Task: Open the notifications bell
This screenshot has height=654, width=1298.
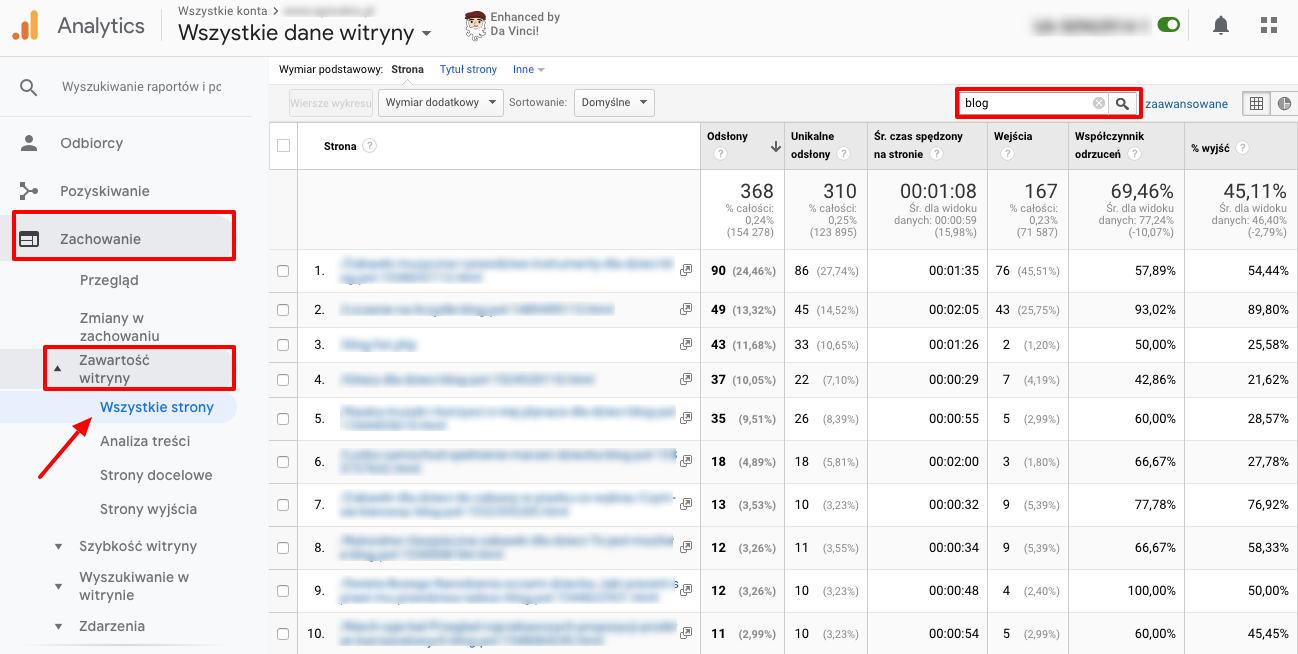Action: (1220, 26)
